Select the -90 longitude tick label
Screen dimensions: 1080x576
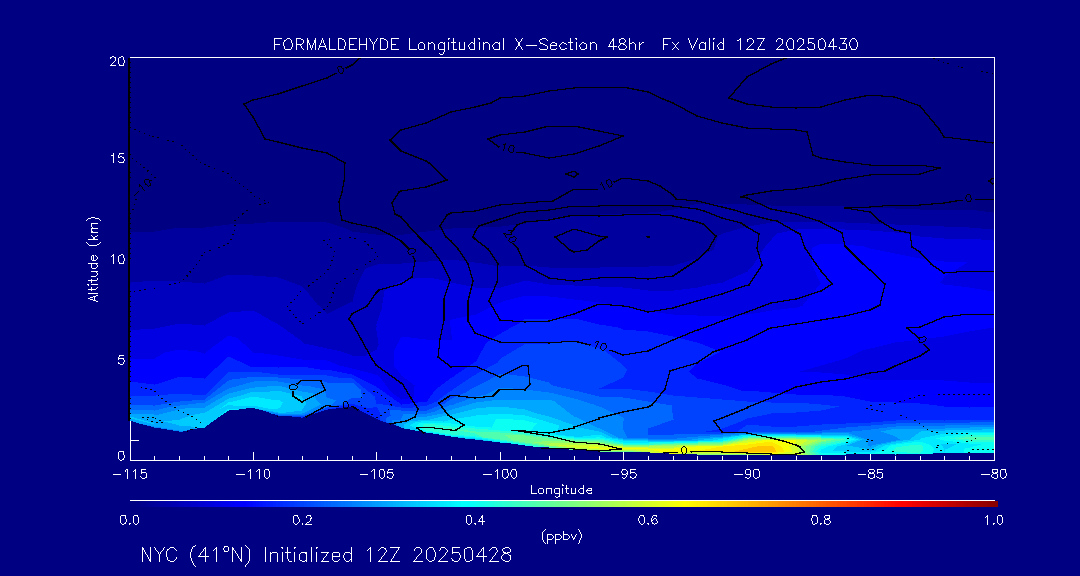[746, 474]
